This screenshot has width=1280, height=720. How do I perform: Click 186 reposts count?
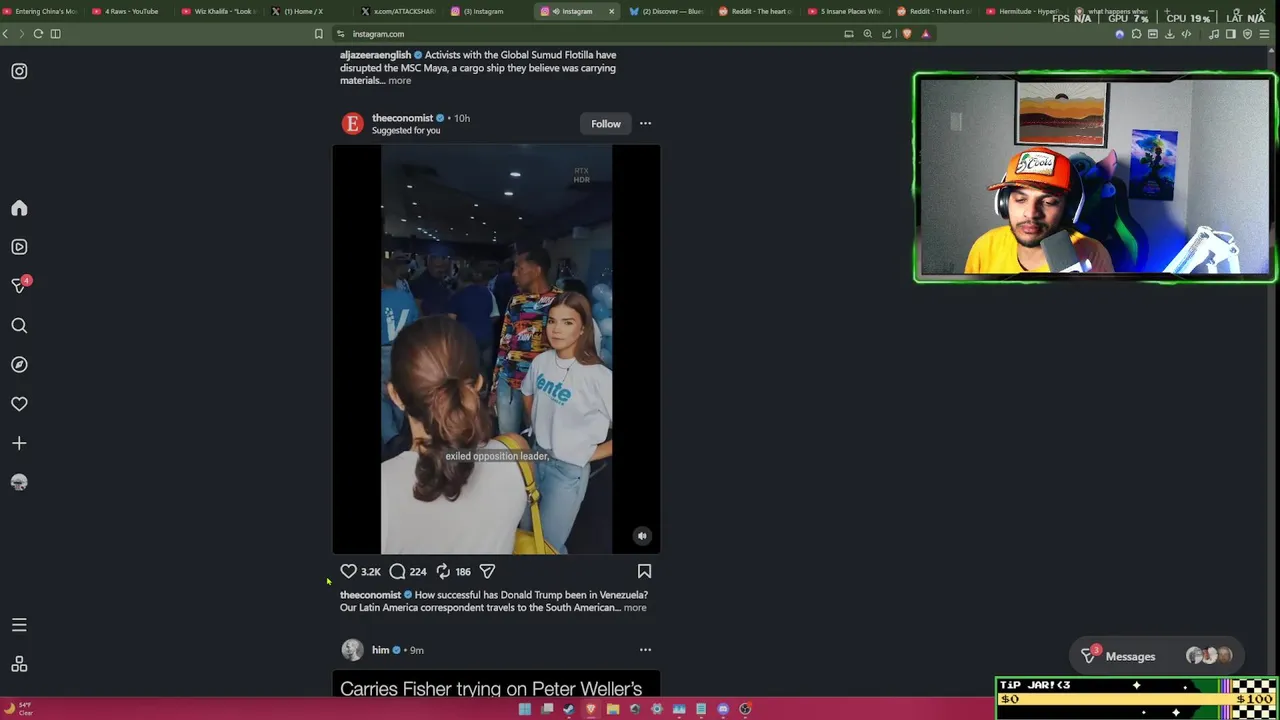click(462, 572)
